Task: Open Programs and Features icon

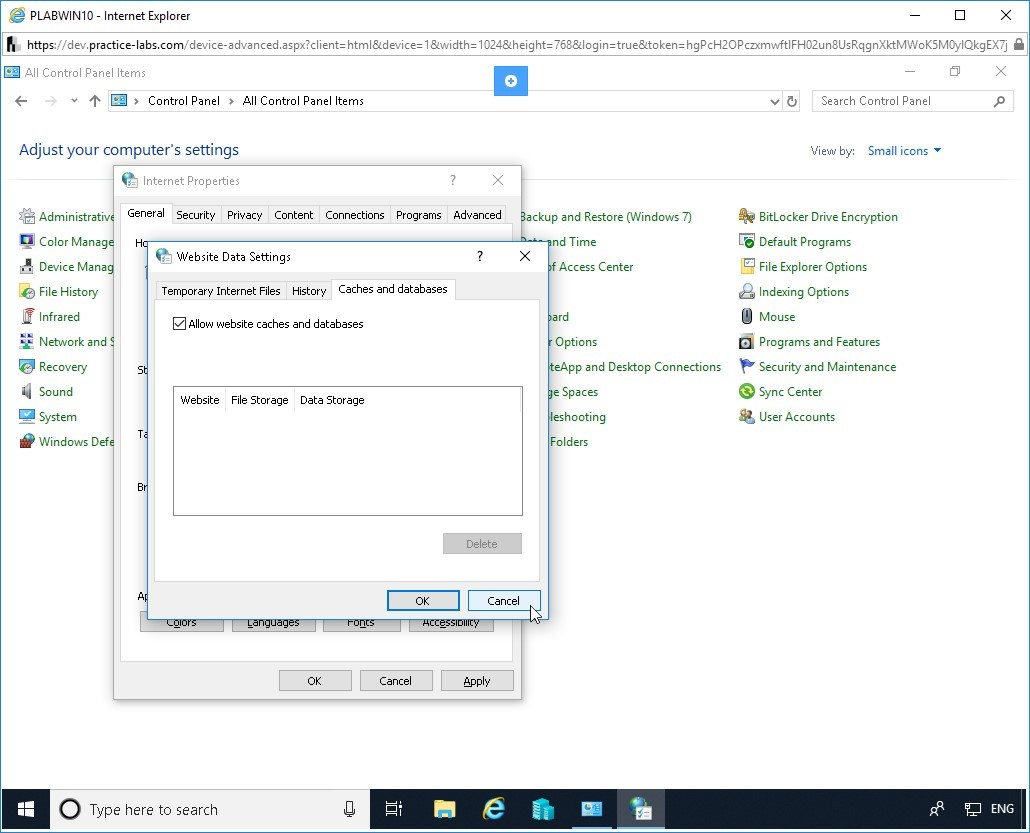Action: [747, 341]
